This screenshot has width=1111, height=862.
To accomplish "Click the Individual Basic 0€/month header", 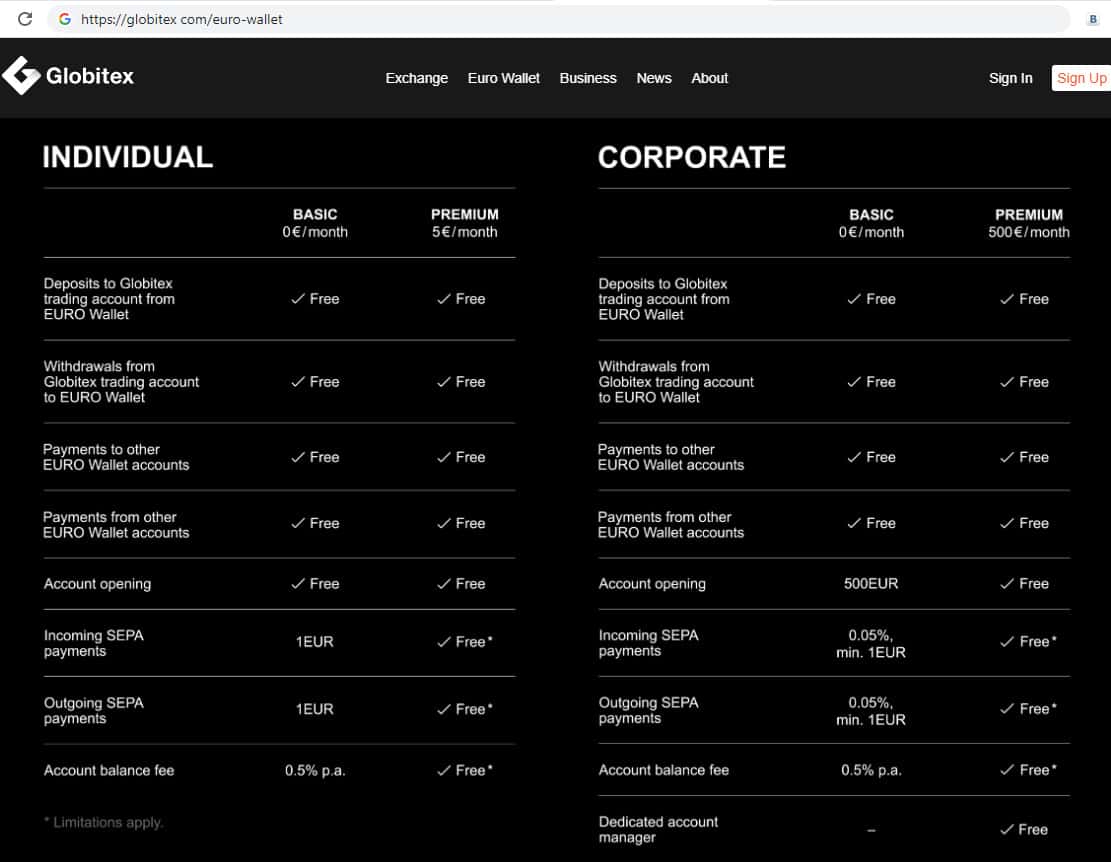I will [x=315, y=223].
